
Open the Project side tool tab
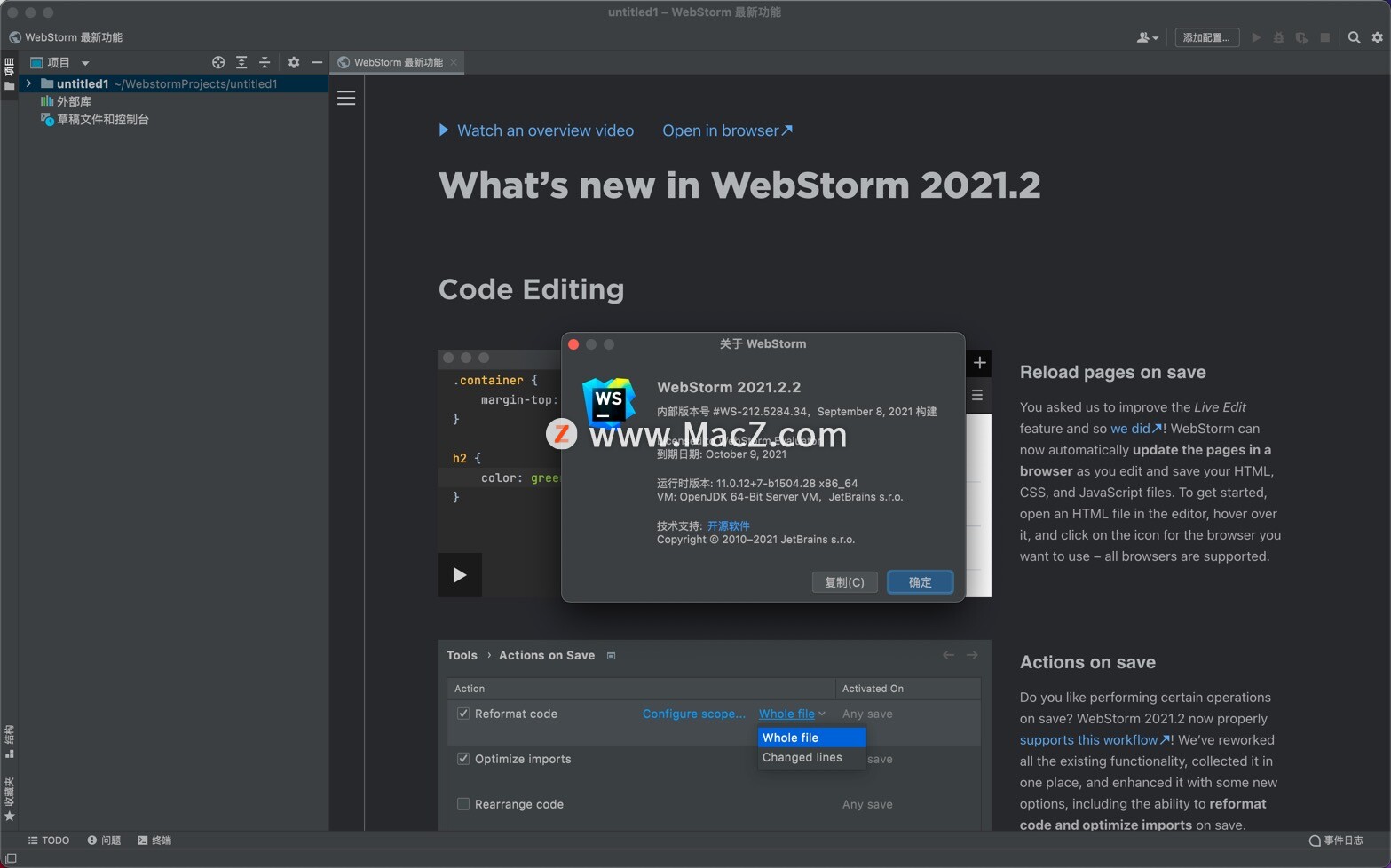coord(9,74)
